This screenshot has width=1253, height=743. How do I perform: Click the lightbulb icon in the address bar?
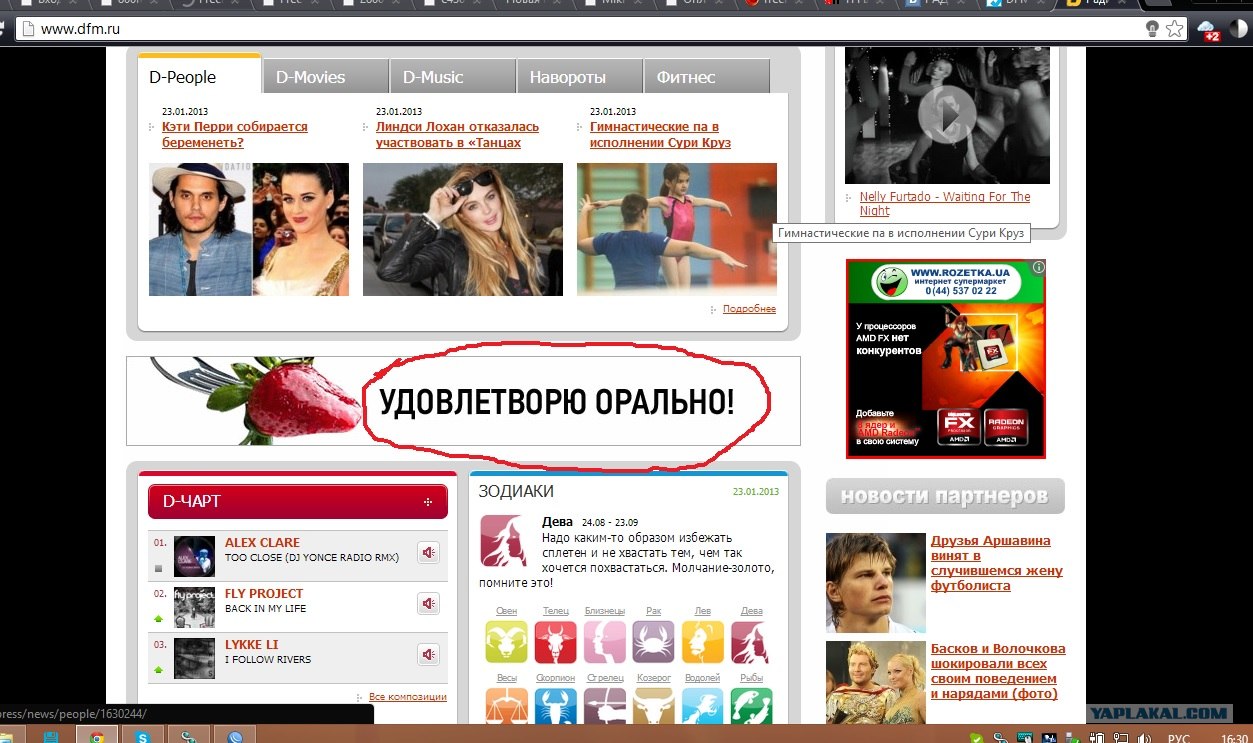point(1152,28)
